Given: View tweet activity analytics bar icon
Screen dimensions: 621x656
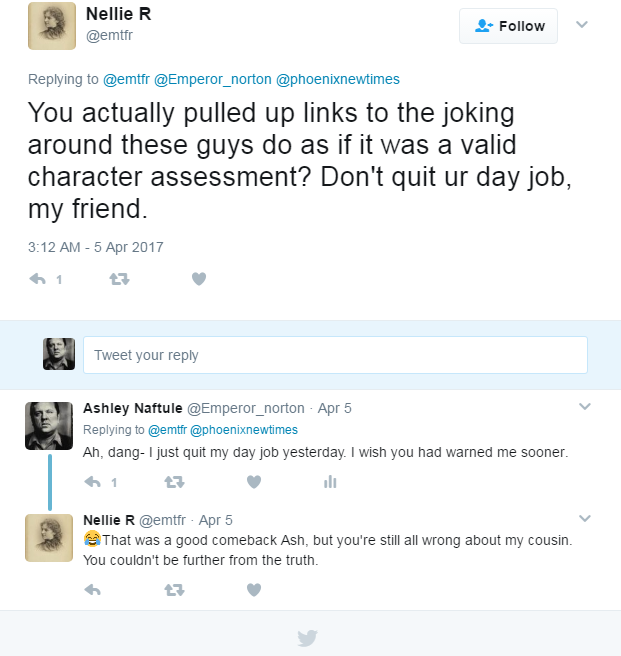Looking at the screenshot, I should coord(330,482).
